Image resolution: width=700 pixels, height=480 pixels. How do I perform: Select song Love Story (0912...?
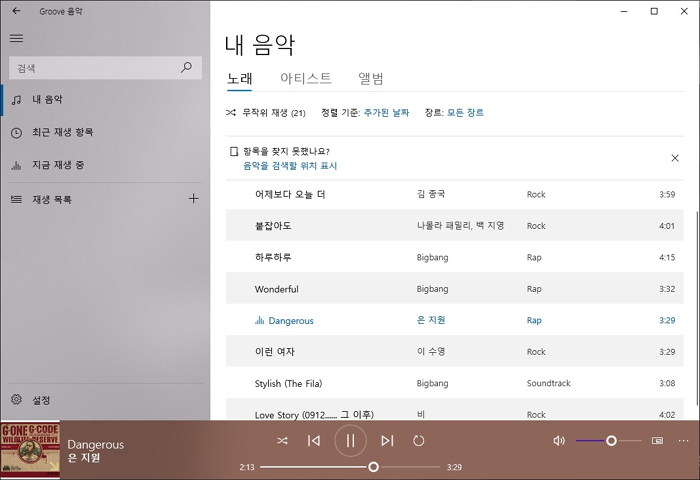tap(454, 411)
